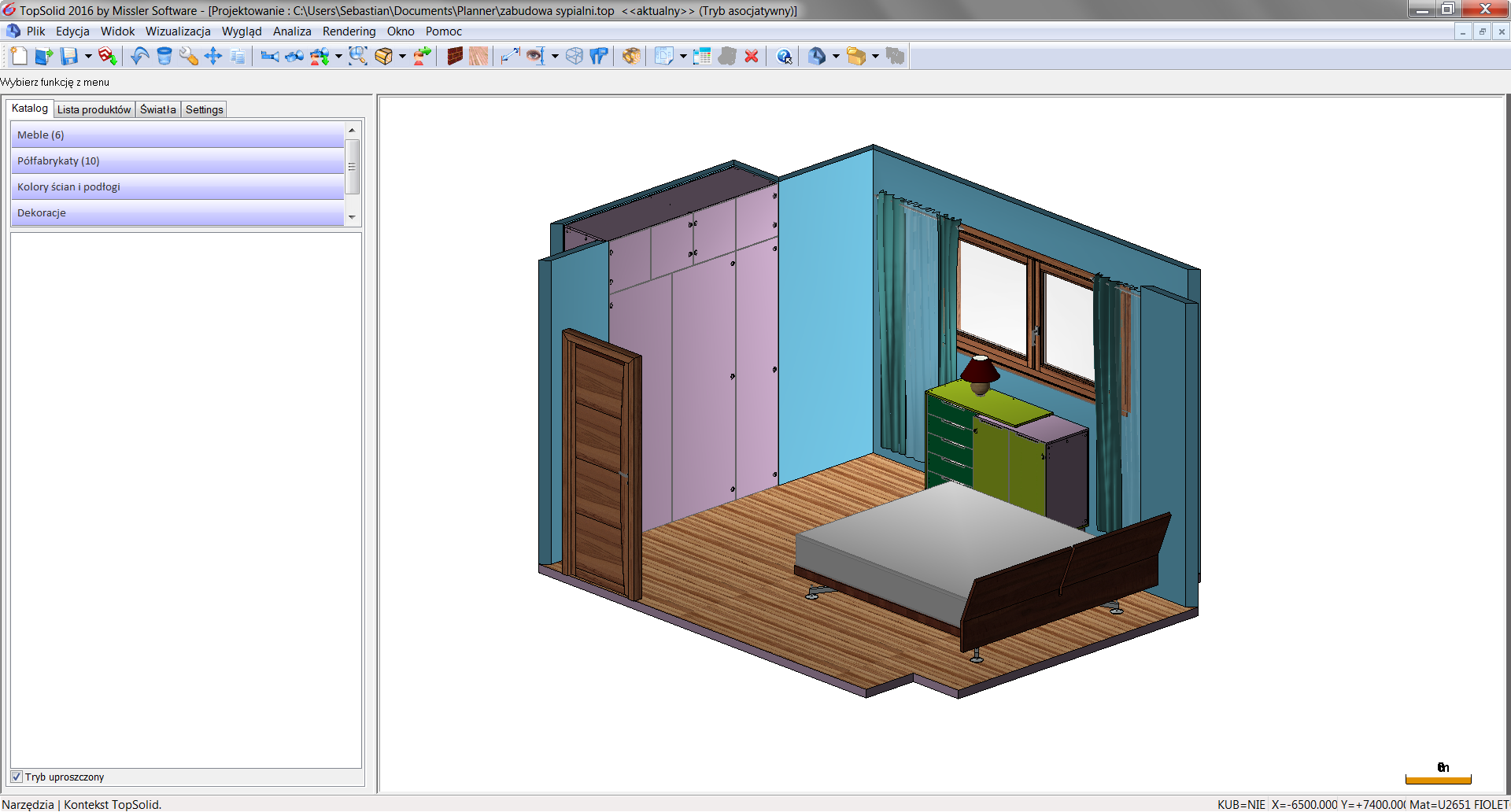Click the new blank document icon
1511x812 pixels.
point(20,56)
